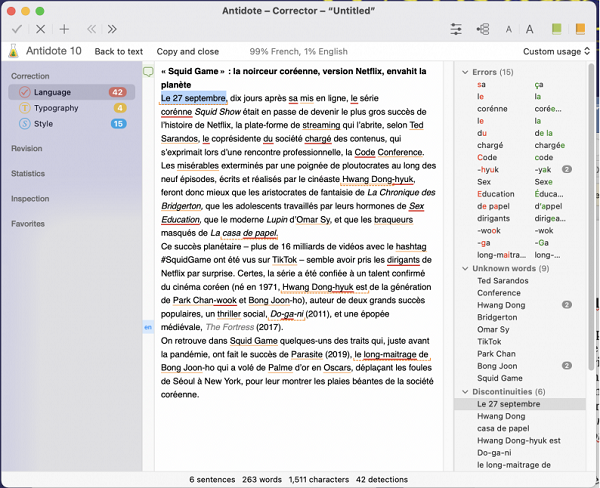Viewport: 600px width, 488px height.
Task: Click the checkmark approve correction icon
Action: (17, 30)
